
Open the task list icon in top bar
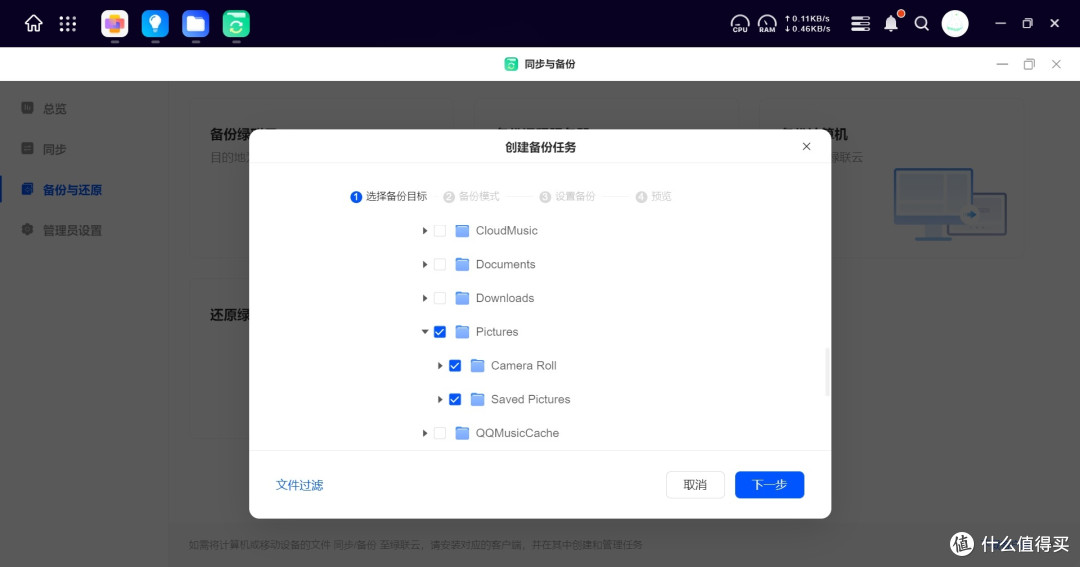tap(860, 24)
